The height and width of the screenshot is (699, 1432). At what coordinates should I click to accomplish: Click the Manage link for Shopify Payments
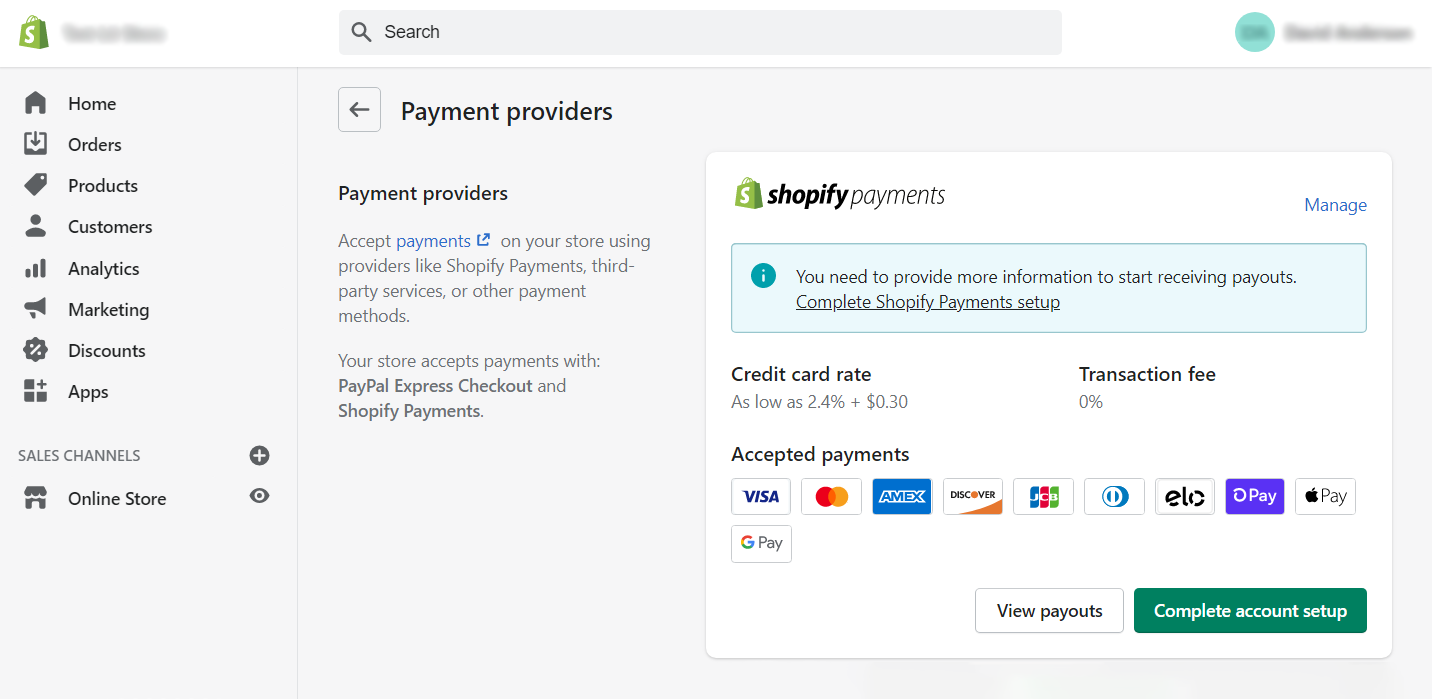click(x=1335, y=205)
